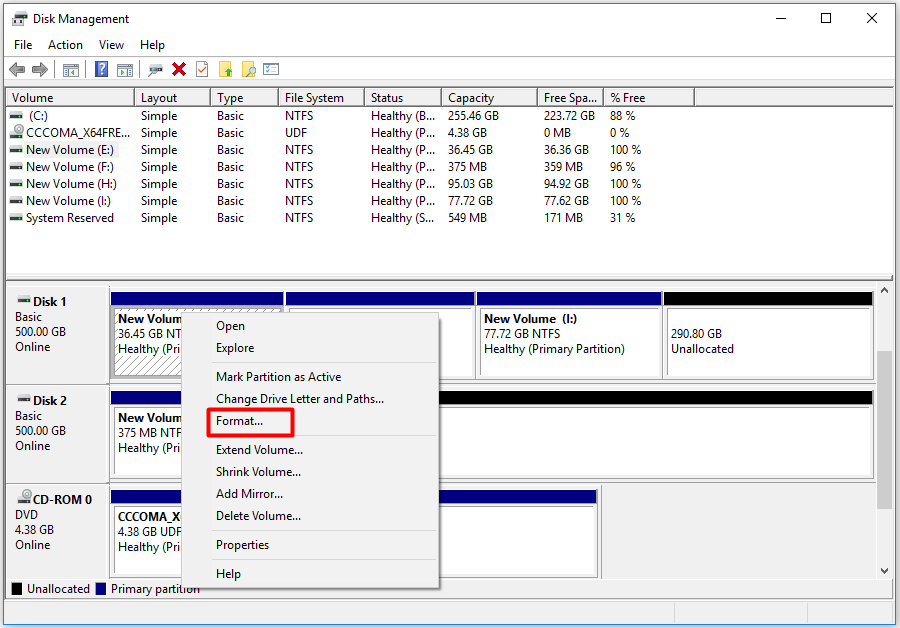Toggle the Show/Hide Console Tree icon
The image size is (900, 628).
tap(71, 70)
